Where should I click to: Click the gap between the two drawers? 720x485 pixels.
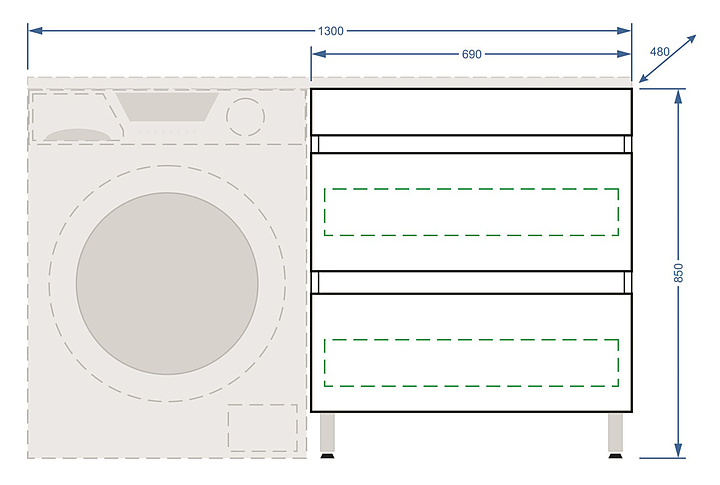[x=471, y=281]
